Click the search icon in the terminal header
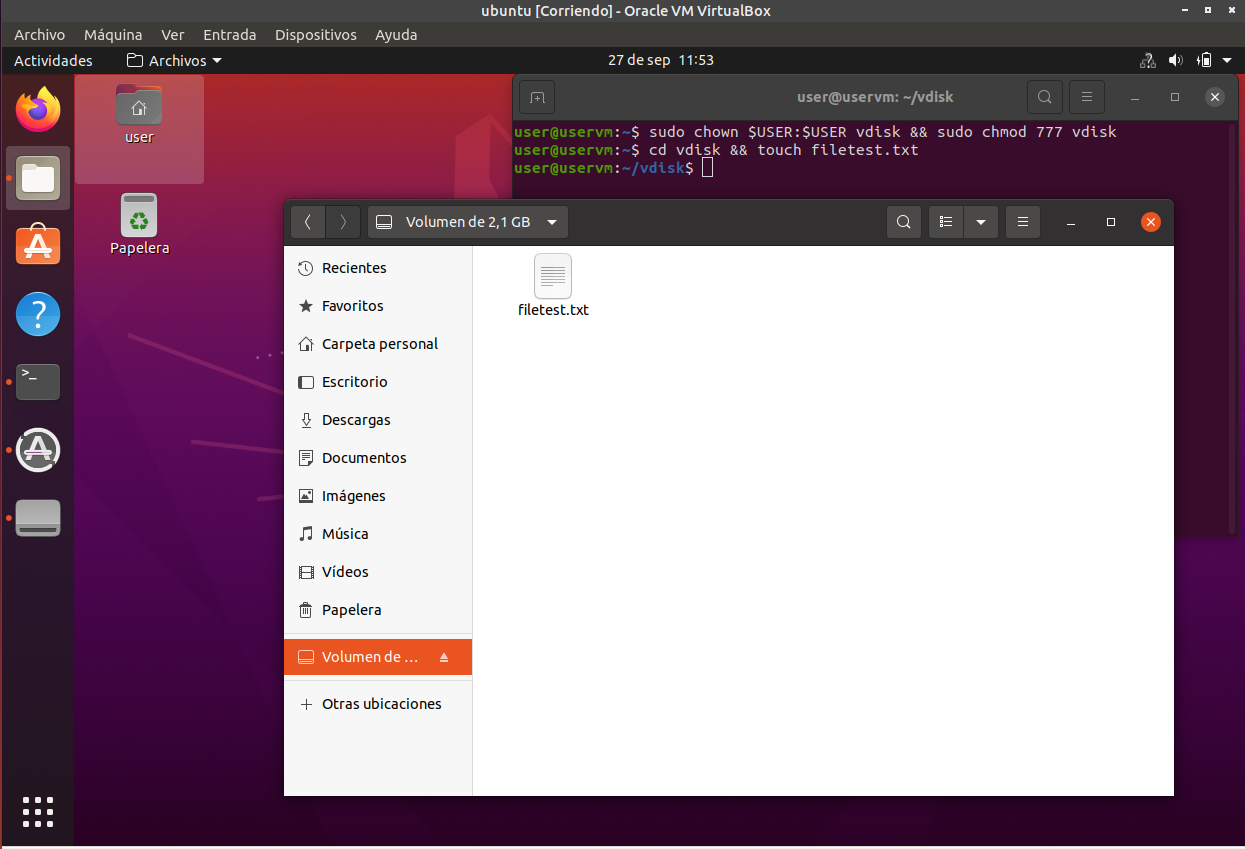The width and height of the screenshot is (1245, 849). (1044, 97)
